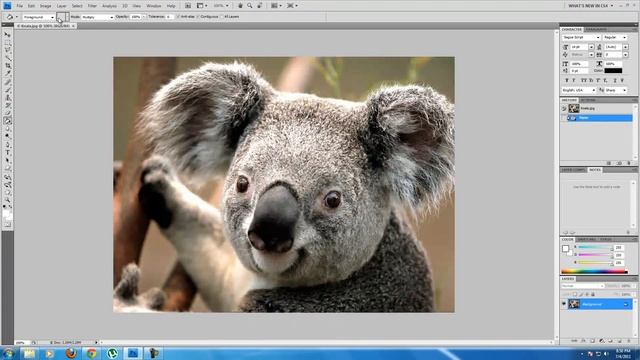
Task: Select the Paint Bucket tool in toolbox
Action: (x=7, y=121)
